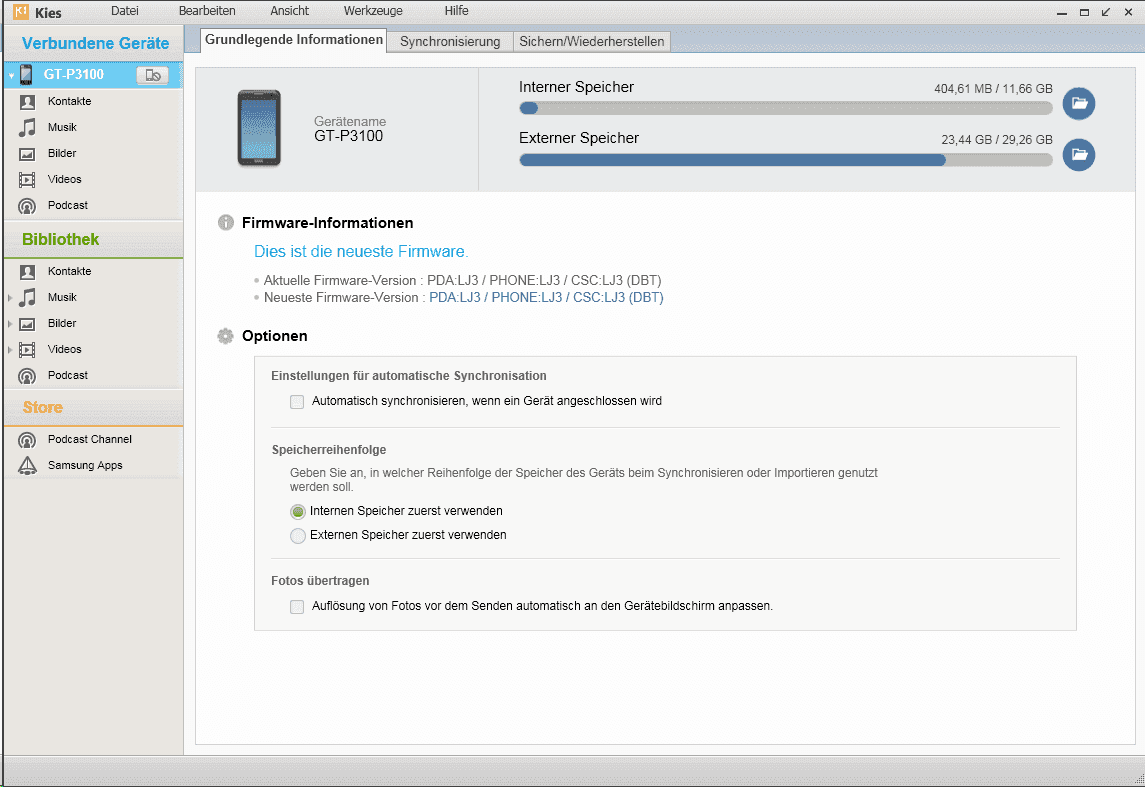The width and height of the screenshot is (1145, 787).
Task: Click the Kies application logo icon
Action: click(20, 12)
